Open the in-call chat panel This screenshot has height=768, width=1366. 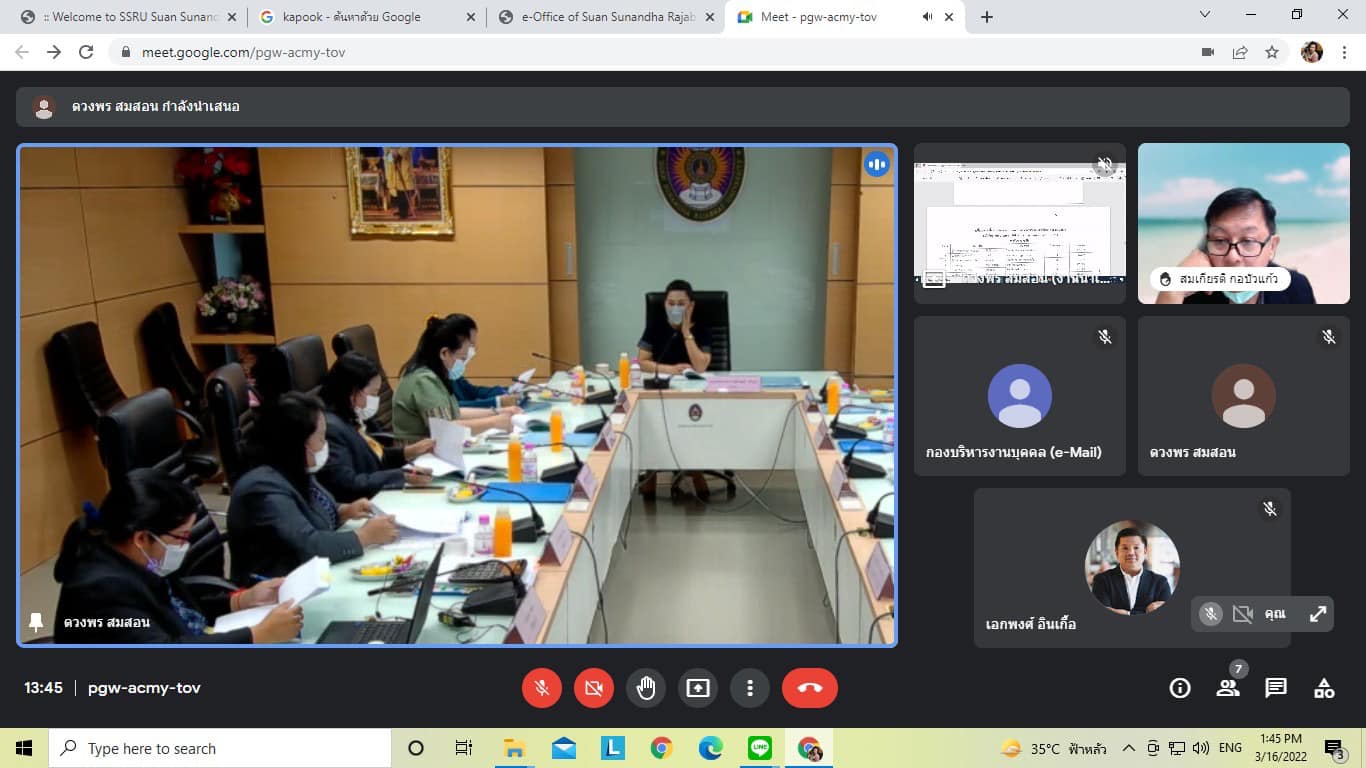(1276, 688)
